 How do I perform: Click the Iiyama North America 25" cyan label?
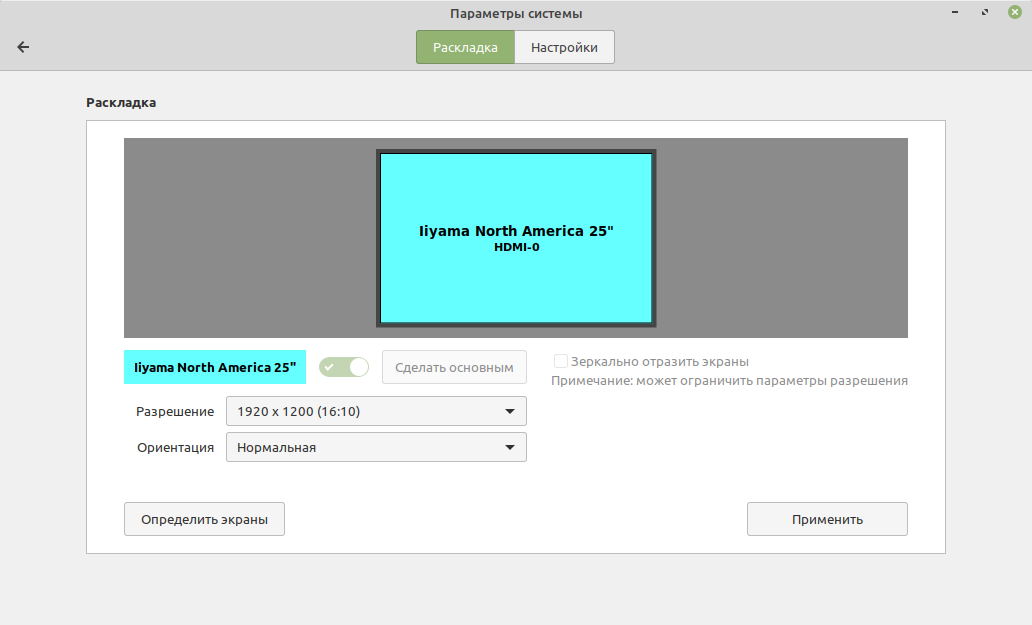coord(215,367)
